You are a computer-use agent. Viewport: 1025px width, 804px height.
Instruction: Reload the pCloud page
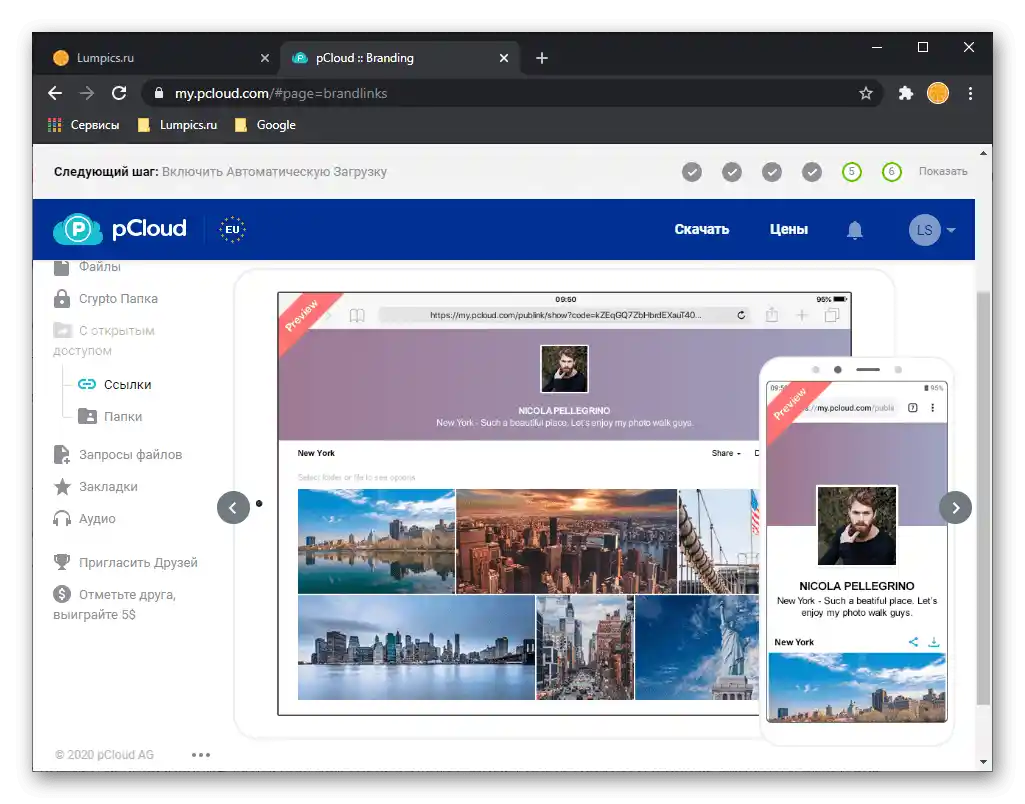pyautogui.click(x=119, y=93)
